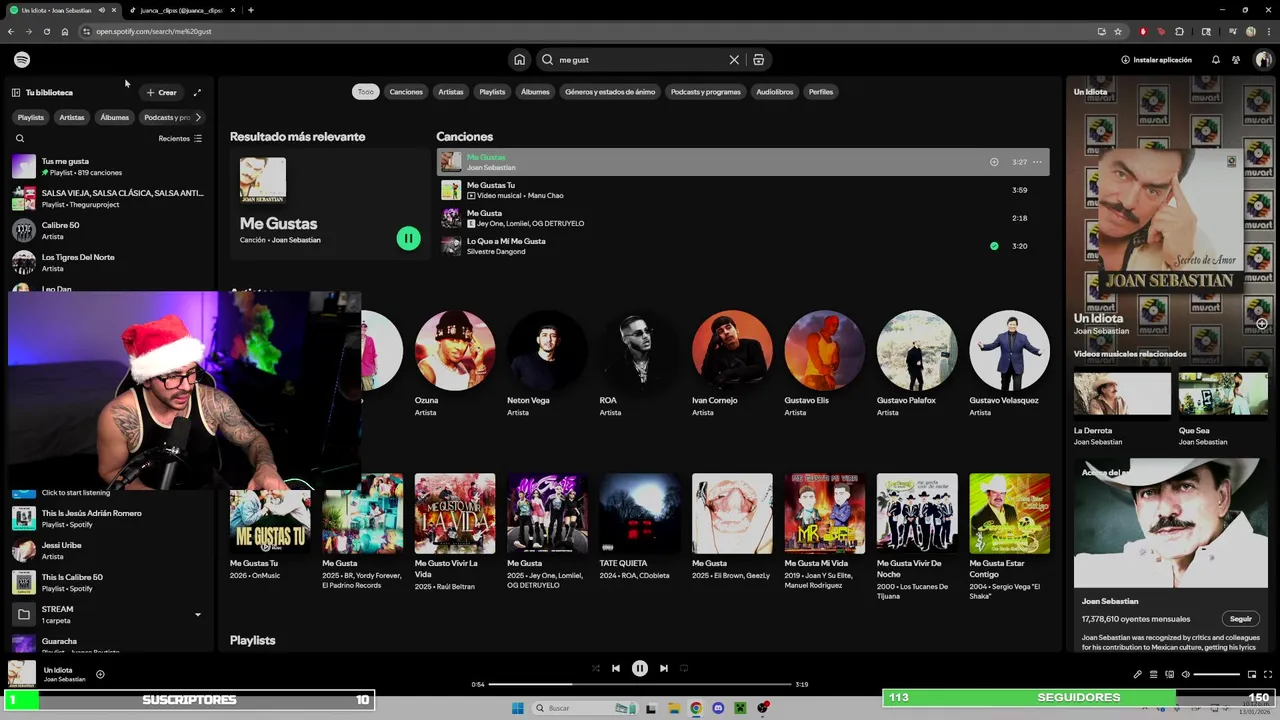Open the Ozuna artist card
Image resolution: width=1280 pixels, height=720 pixels.
point(455,364)
